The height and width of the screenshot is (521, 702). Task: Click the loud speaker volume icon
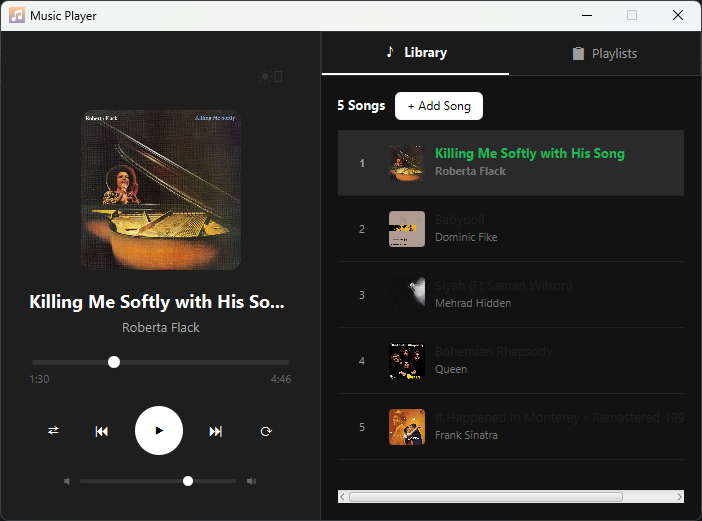pos(252,481)
